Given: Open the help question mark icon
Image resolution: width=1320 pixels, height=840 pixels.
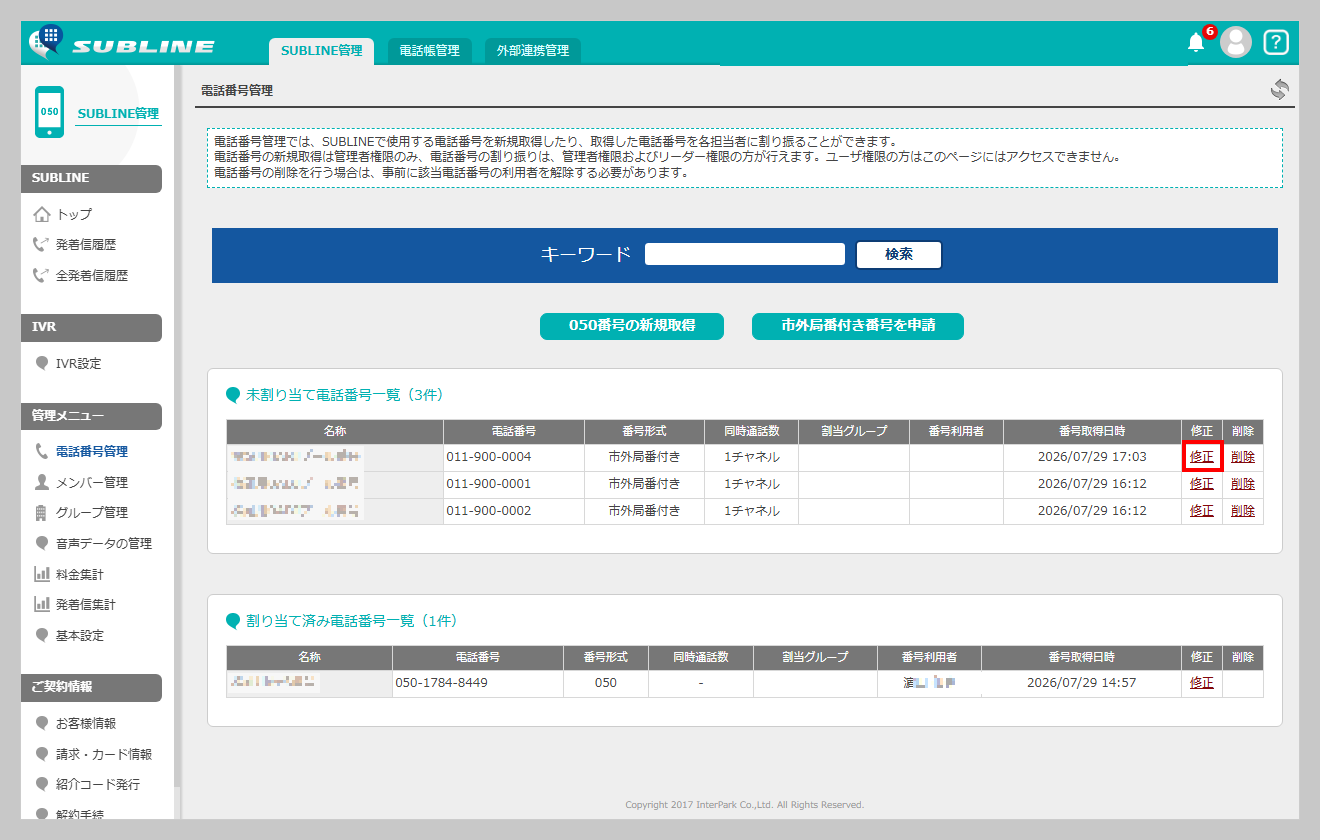Looking at the screenshot, I should click(x=1276, y=42).
